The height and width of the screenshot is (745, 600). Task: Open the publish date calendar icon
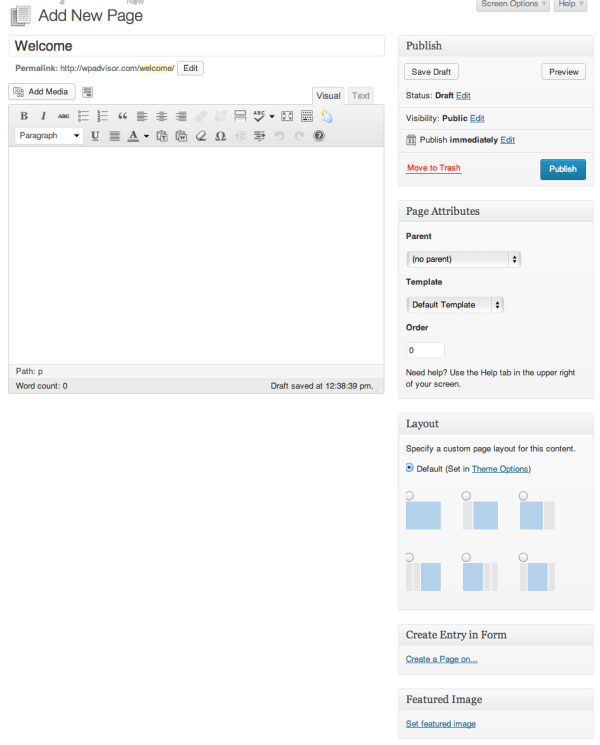(411, 140)
